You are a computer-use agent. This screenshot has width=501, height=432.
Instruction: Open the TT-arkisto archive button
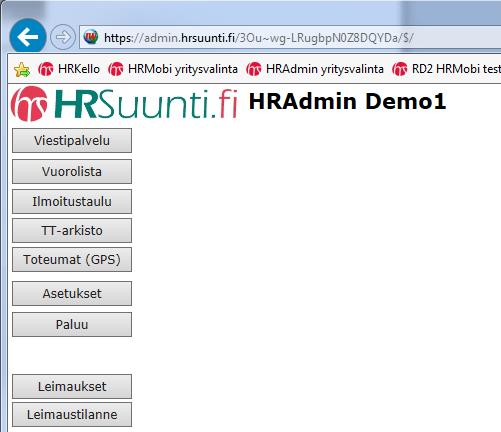(x=72, y=230)
